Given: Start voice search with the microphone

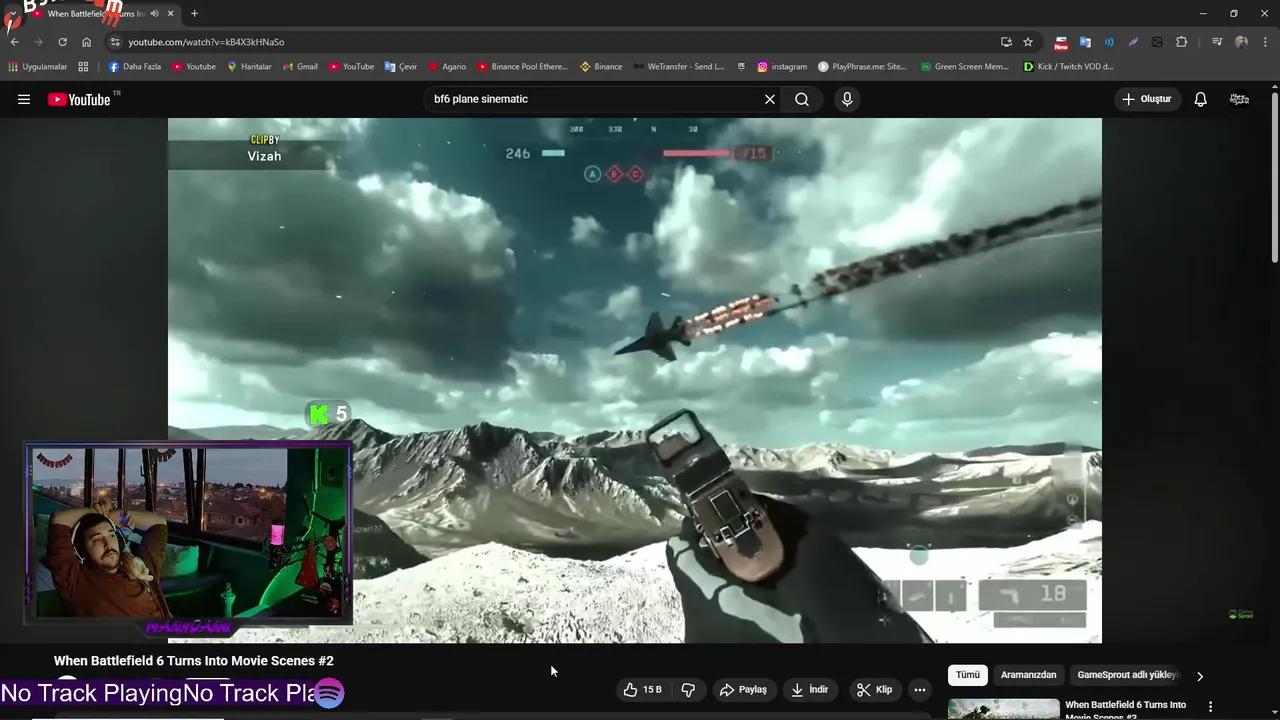Looking at the screenshot, I should click(847, 99).
